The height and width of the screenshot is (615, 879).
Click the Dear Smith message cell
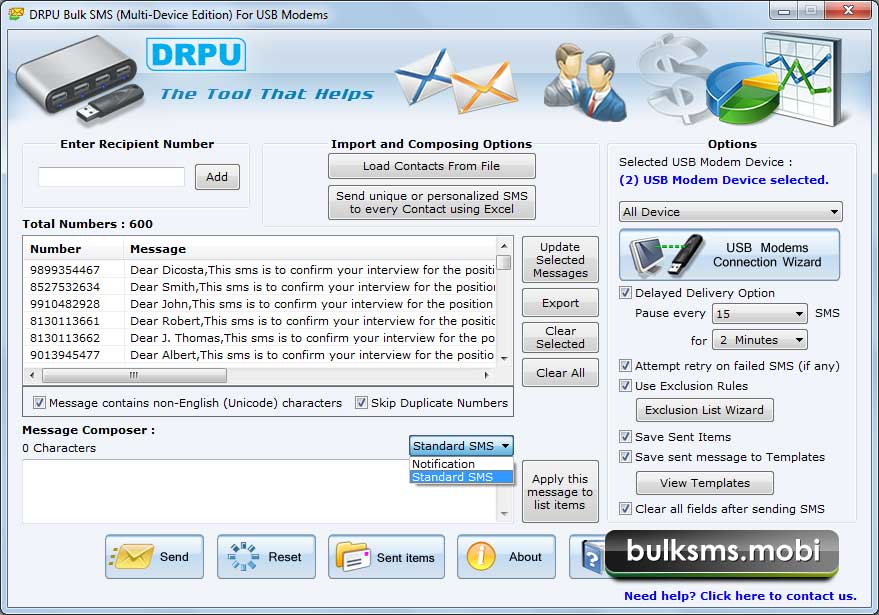pyautogui.click(x=312, y=287)
